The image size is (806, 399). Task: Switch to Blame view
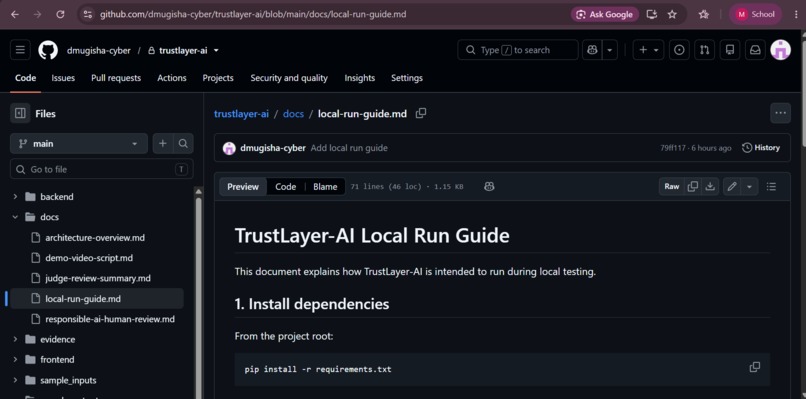coord(325,187)
